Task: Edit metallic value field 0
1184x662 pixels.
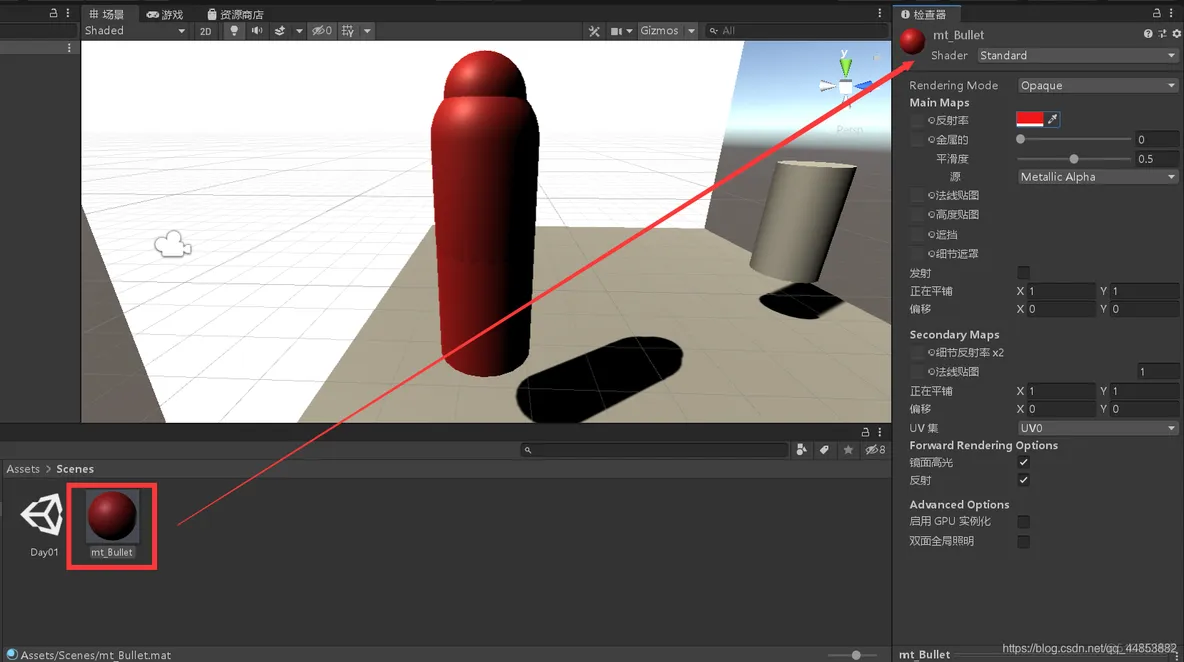Action: coord(1157,139)
